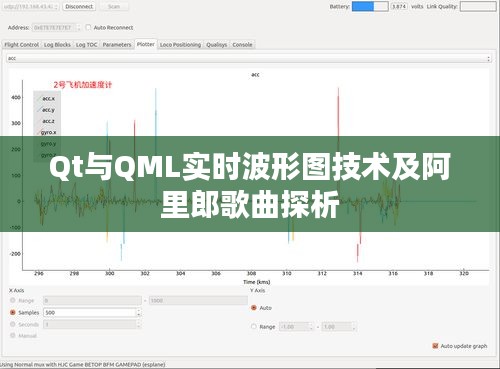
Task: Click the acc.y legend entry
Action: tap(47, 110)
